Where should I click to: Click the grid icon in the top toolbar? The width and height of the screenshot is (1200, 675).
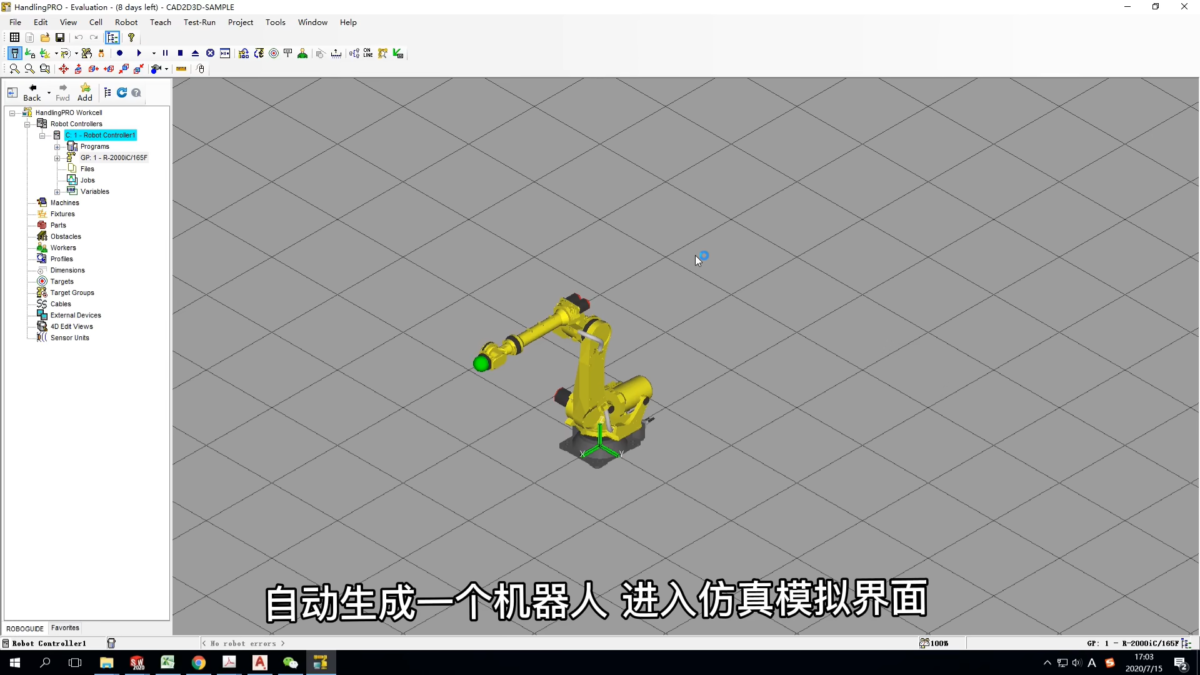[x=14, y=37]
